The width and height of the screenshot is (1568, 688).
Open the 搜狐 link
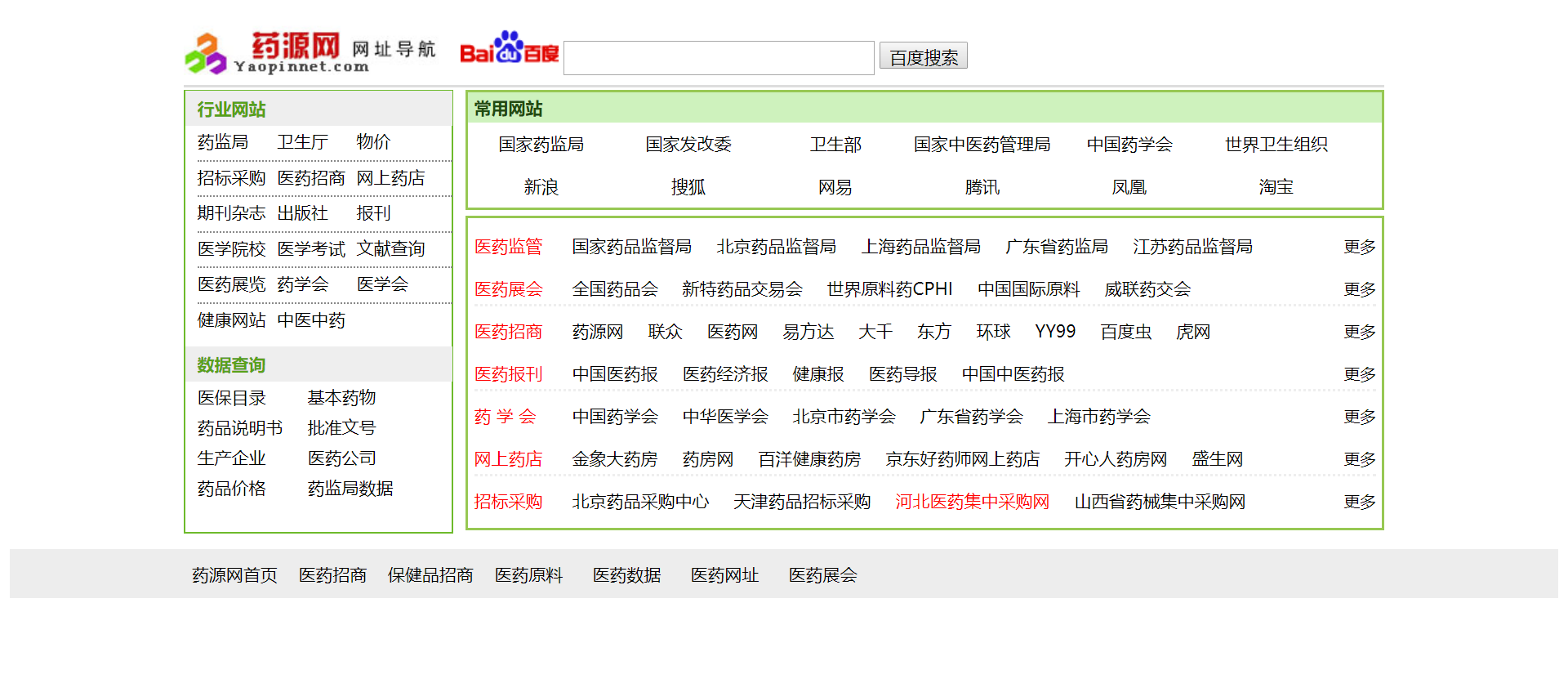[x=688, y=187]
